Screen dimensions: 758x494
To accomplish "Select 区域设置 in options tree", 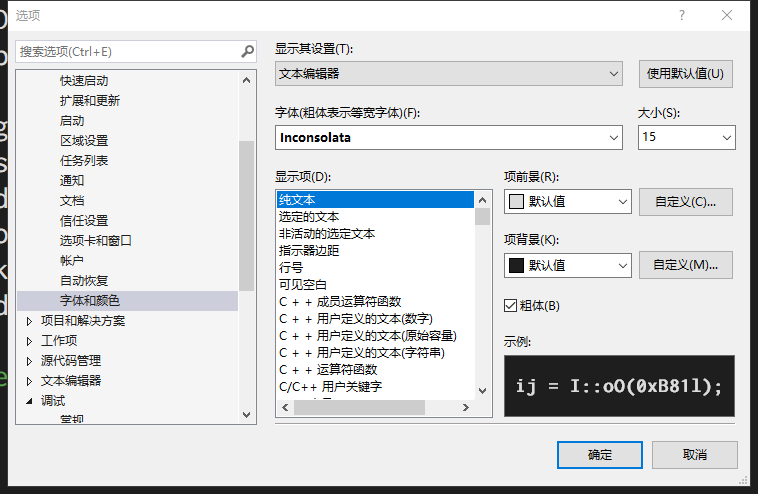I will (x=84, y=141).
